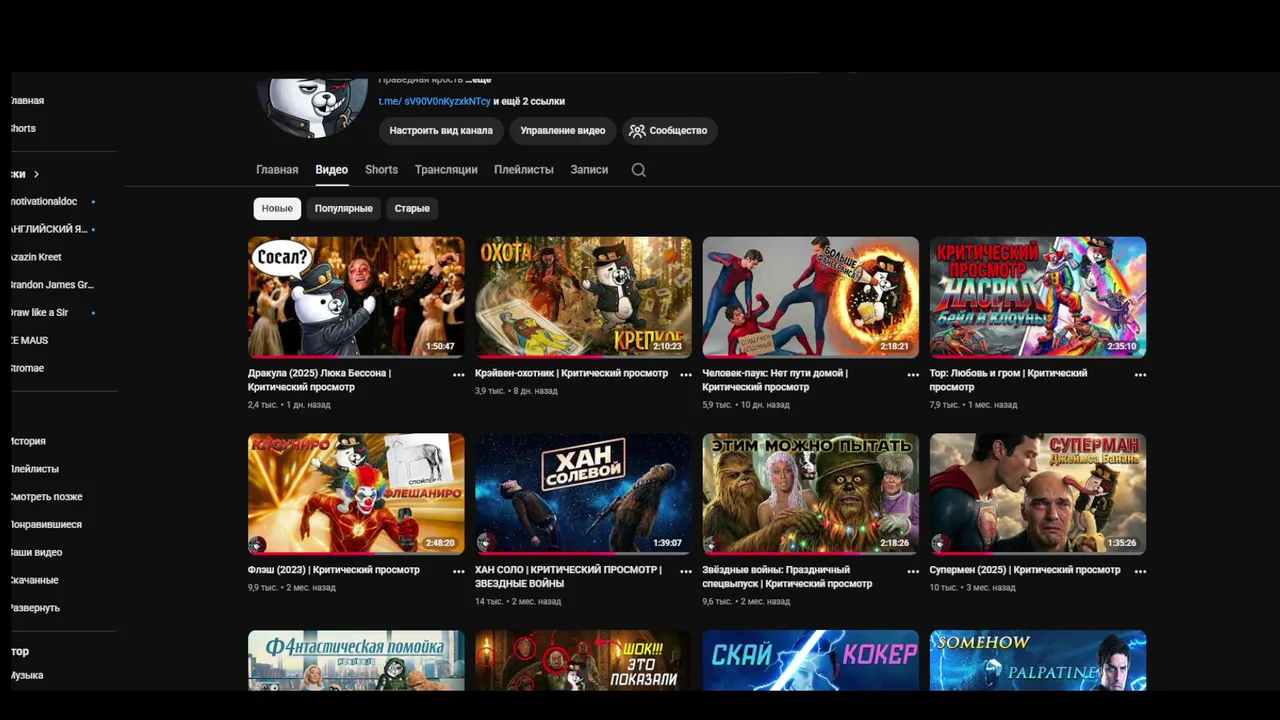Open Флэш (2023) video title link
Screen dimensions: 1280x720
click(333, 570)
